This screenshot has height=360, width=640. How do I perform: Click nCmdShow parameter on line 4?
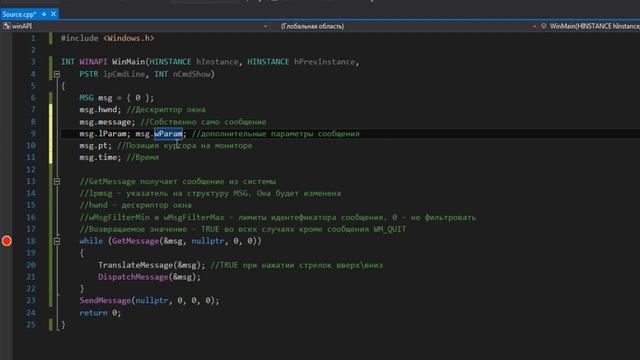(x=191, y=74)
